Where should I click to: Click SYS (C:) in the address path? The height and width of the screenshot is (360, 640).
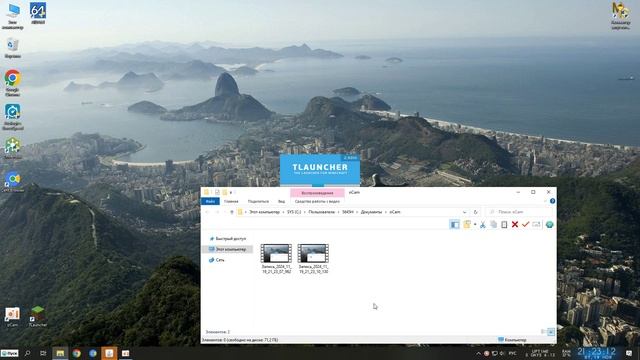pyautogui.click(x=294, y=212)
